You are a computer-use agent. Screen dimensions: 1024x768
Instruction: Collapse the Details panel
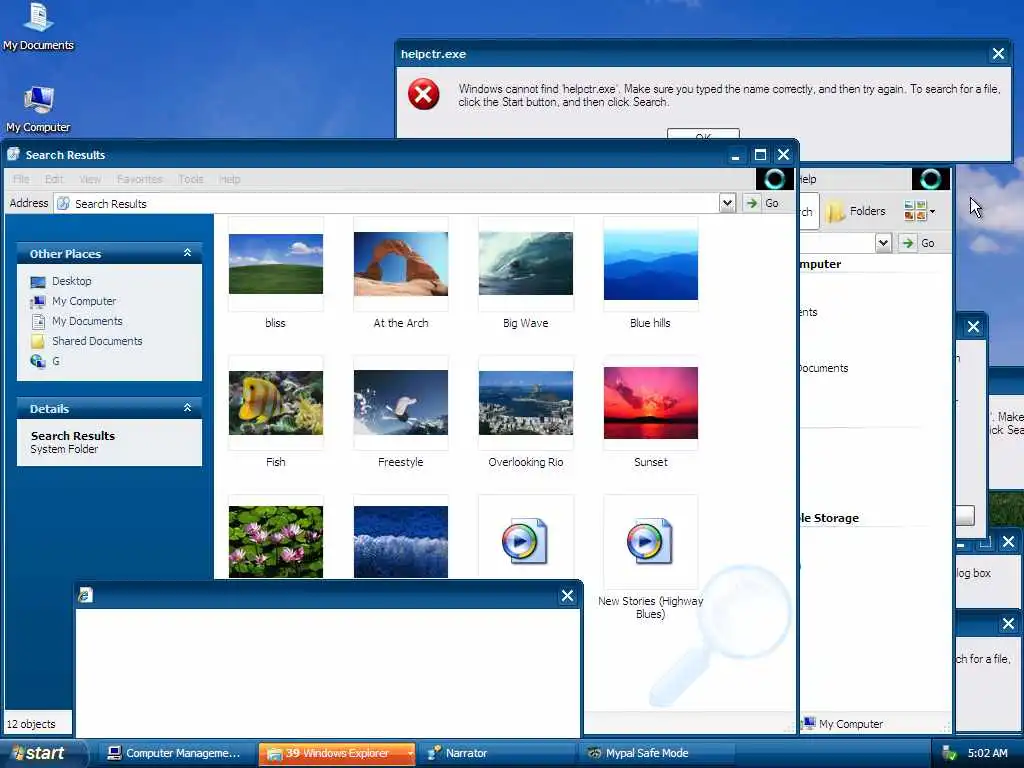coord(187,408)
